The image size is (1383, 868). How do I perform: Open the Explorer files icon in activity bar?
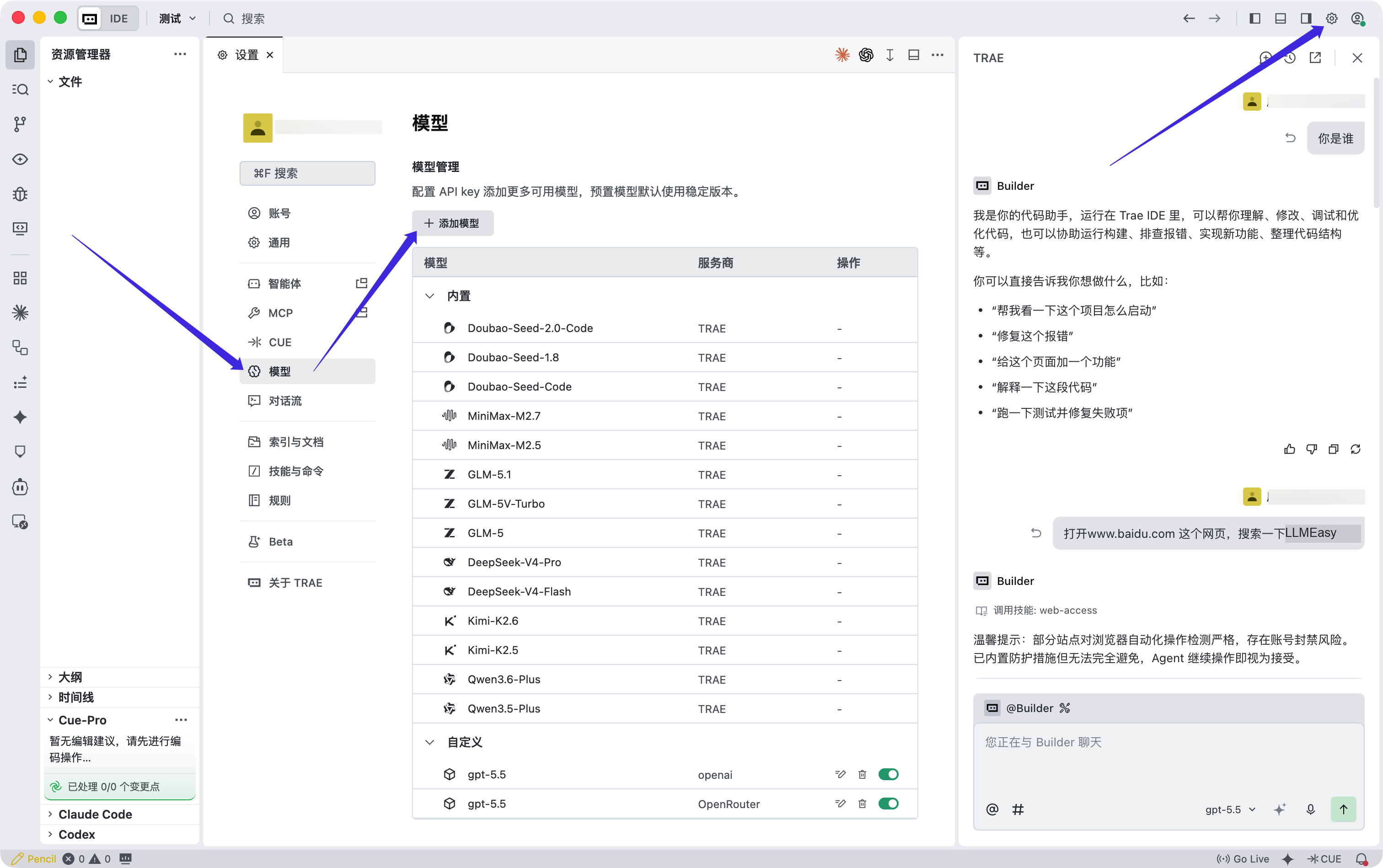(20, 54)
